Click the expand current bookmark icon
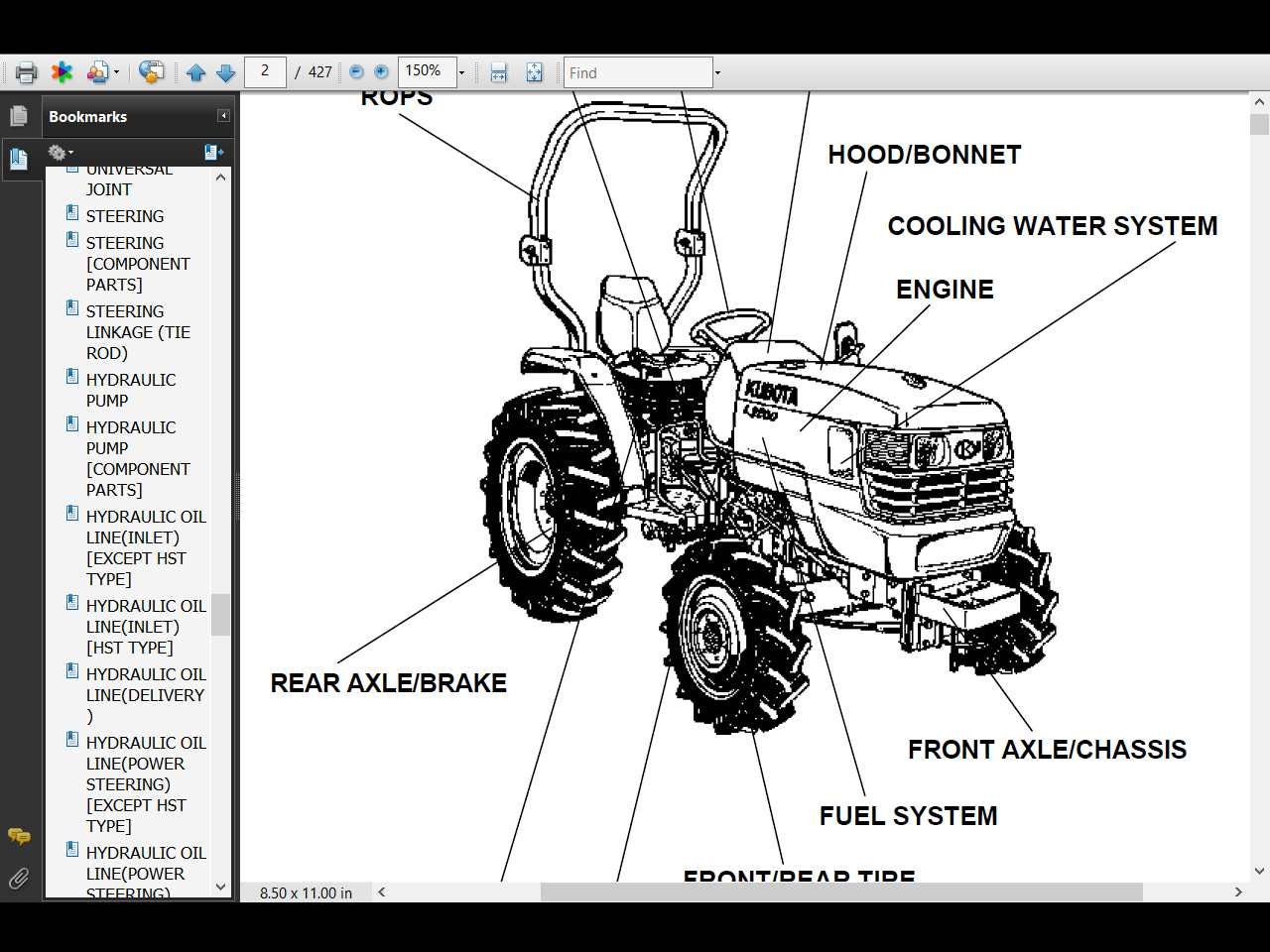The width and height of the screenshot is (1270, 952). tap(212, 152)
